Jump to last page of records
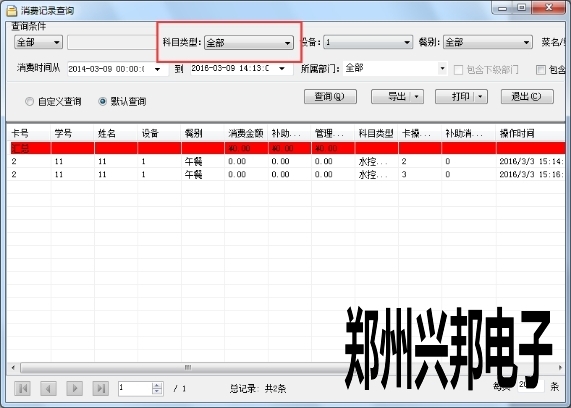The width and height of the screenshot is (571, 408). tap(101, 388)
